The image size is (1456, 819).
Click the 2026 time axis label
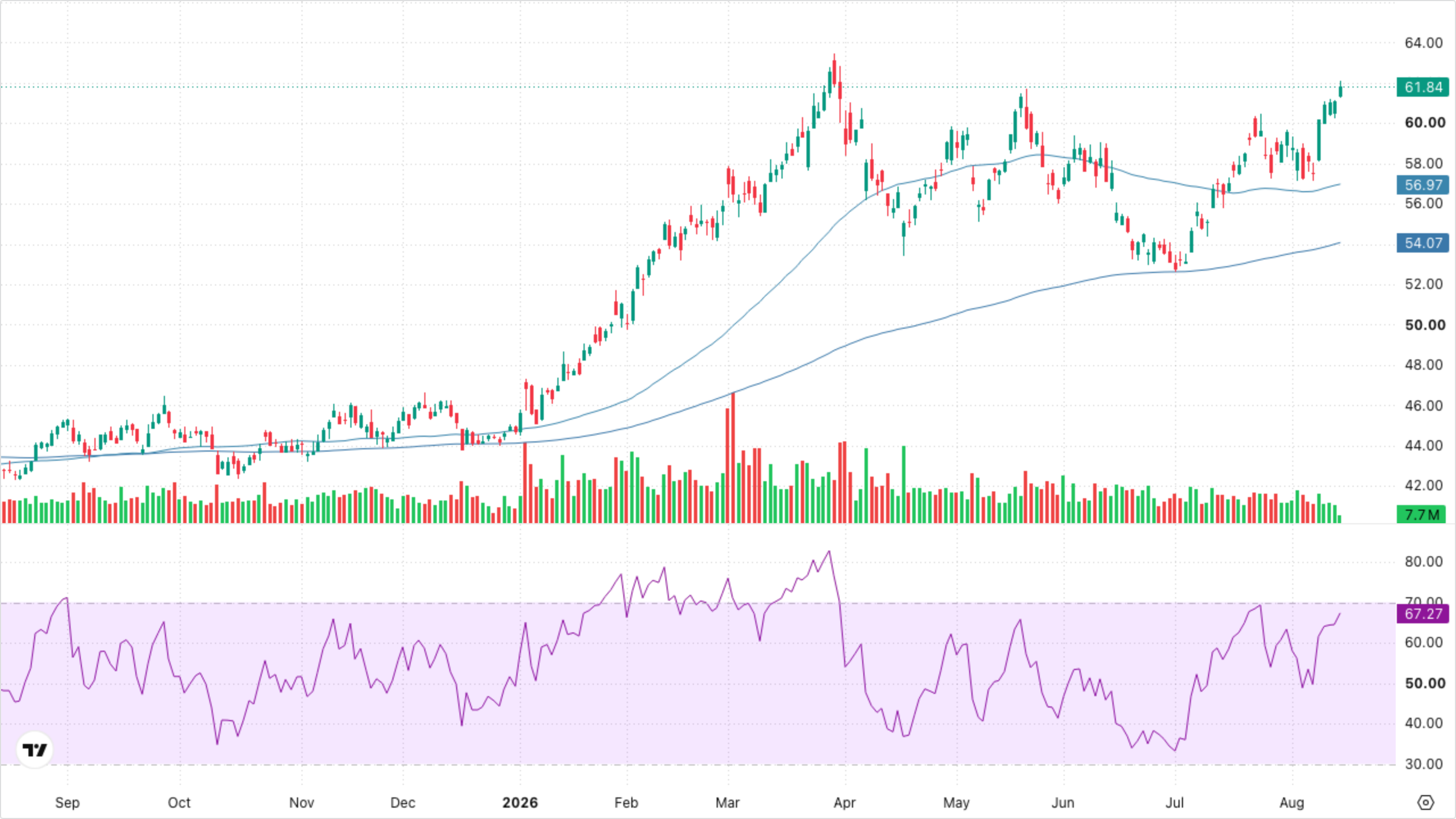pyautogui.click(x=520, y=803)
